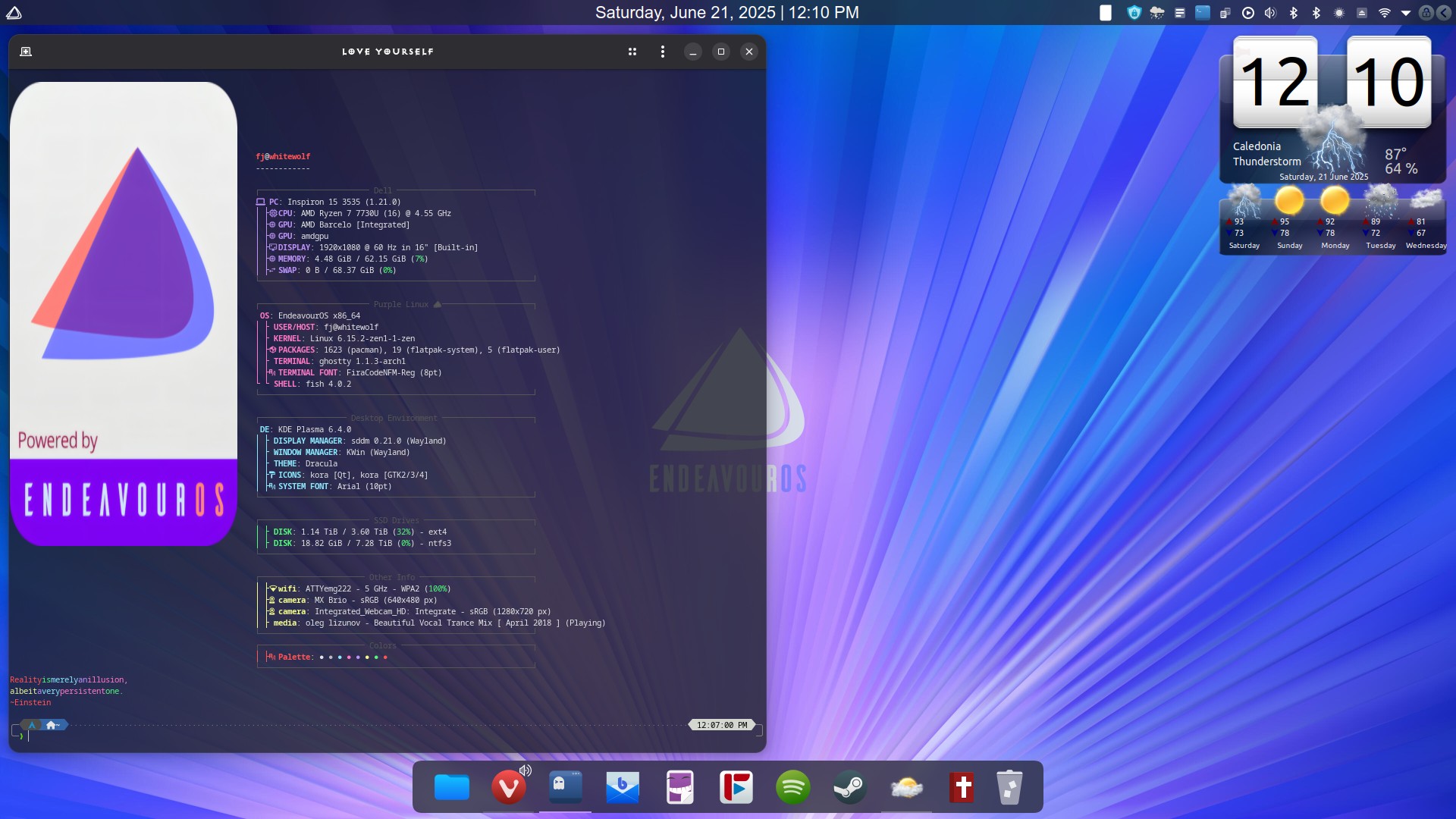Launch Spotify from the dock
Image resolution: width=1456 pixels, height=819 pixels.
click(x=792, y=788)
